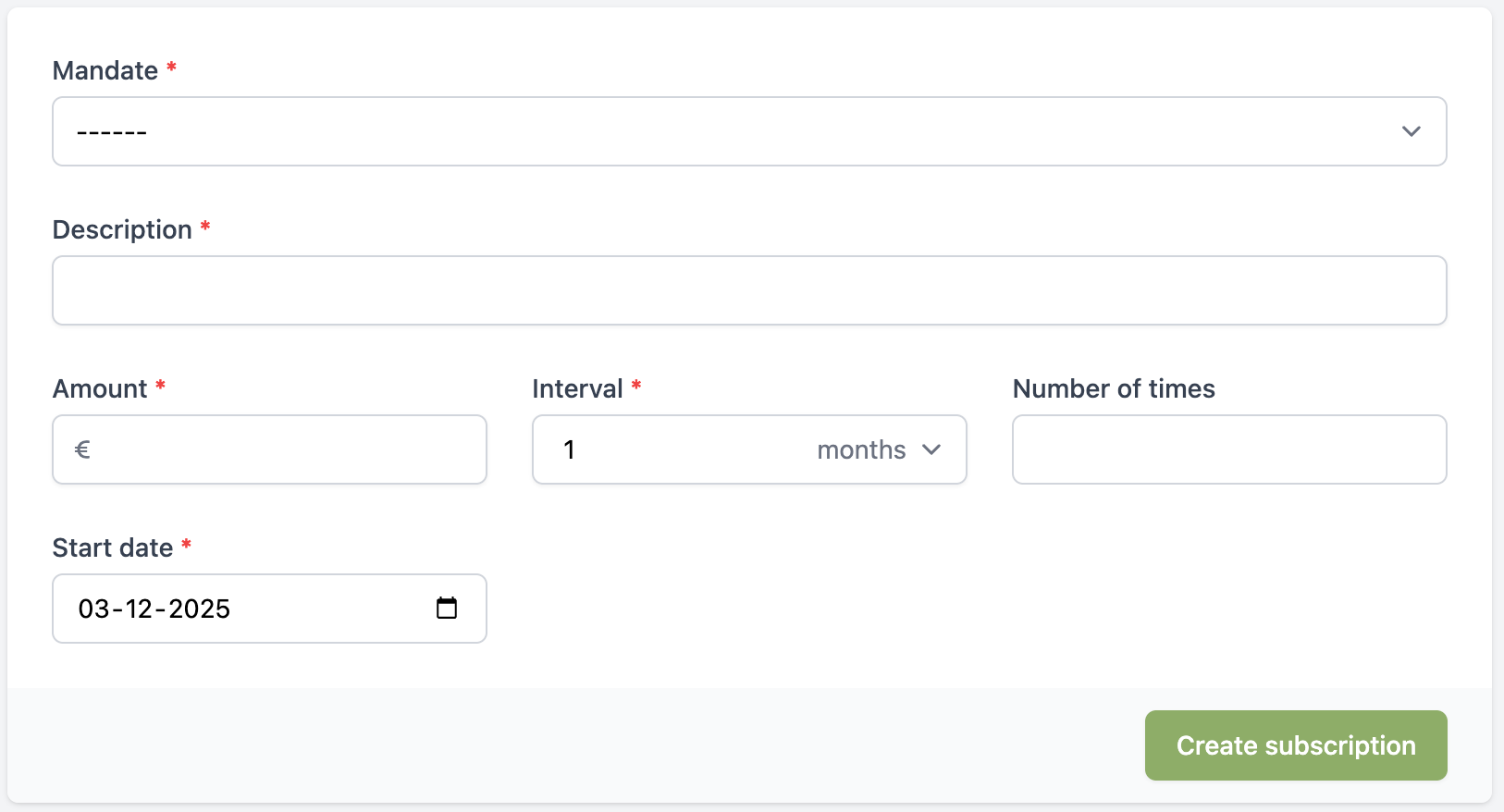Focus the Amount input field
Image resolution: width=1504 pixels, height=812 pixels.
point(269,449)
